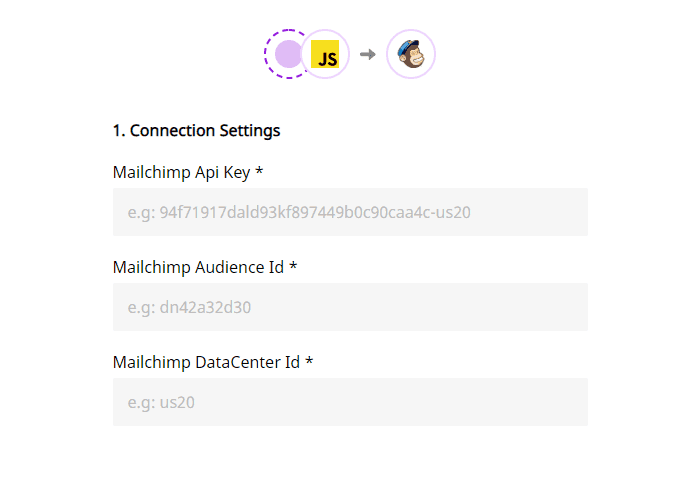Focus the Mailchimp Api Key input field

tap(350, 212)
